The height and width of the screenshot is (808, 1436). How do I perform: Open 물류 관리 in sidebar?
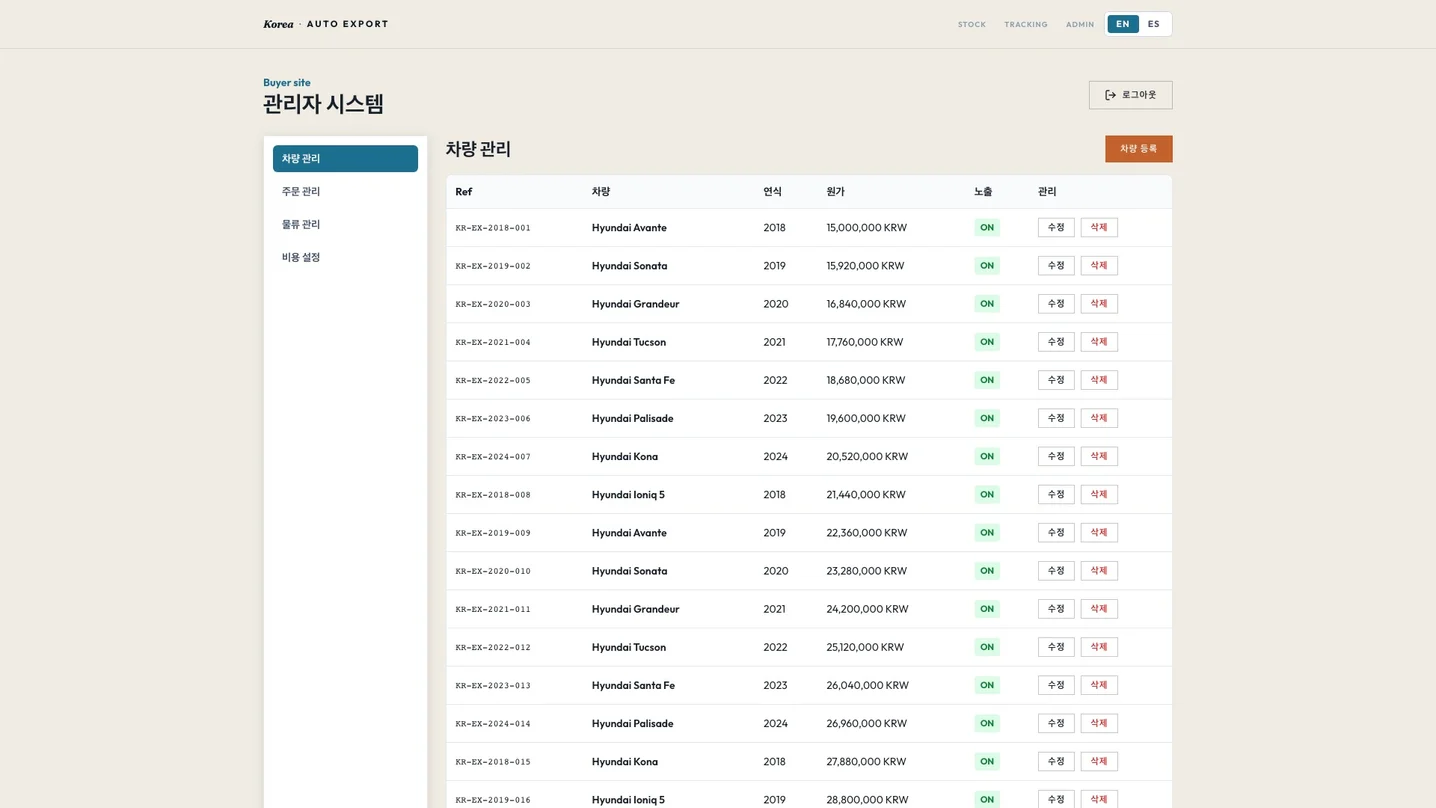click(x=345, y=224)
